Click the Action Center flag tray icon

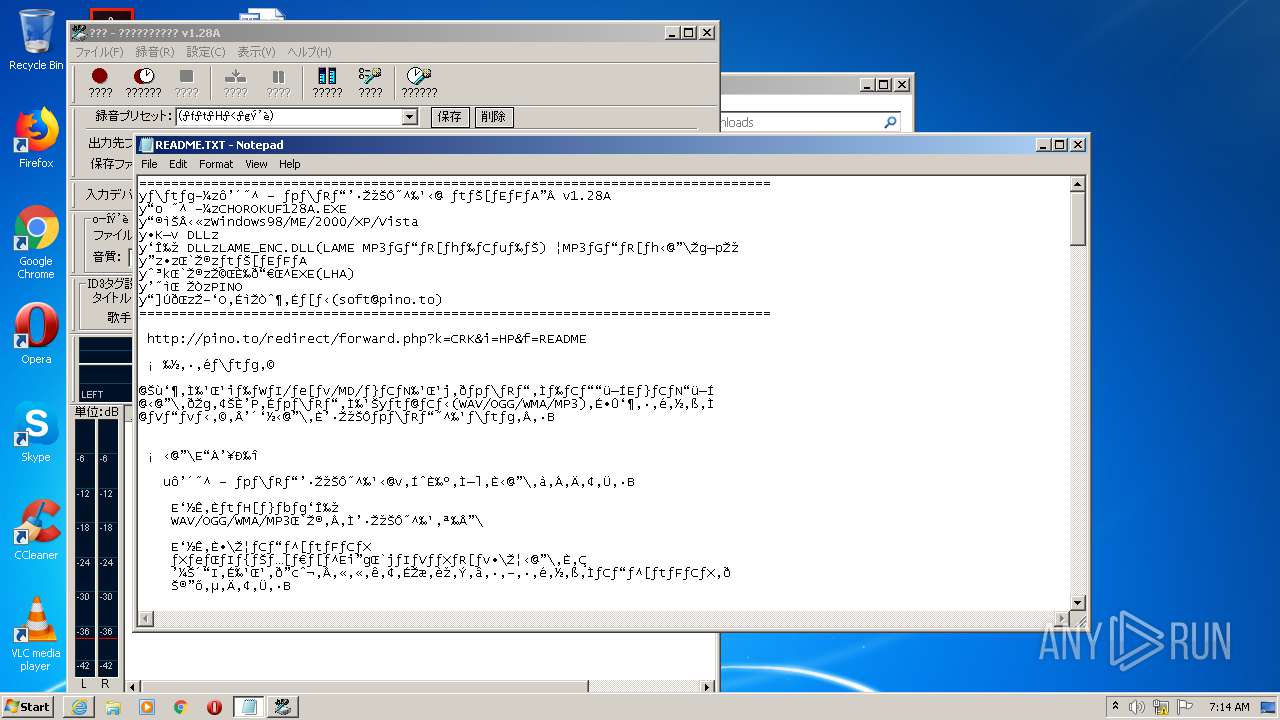tap(1187, 706)
